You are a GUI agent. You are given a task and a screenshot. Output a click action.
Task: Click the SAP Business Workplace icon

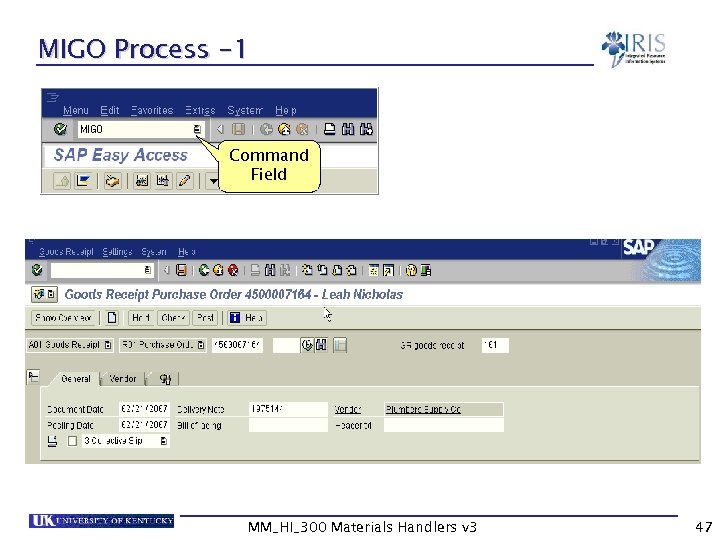112,181
